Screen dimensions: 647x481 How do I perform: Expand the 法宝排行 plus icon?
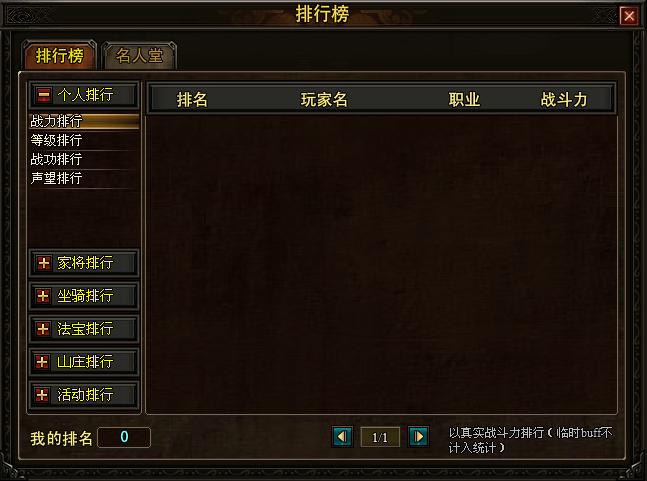[43, 329]
